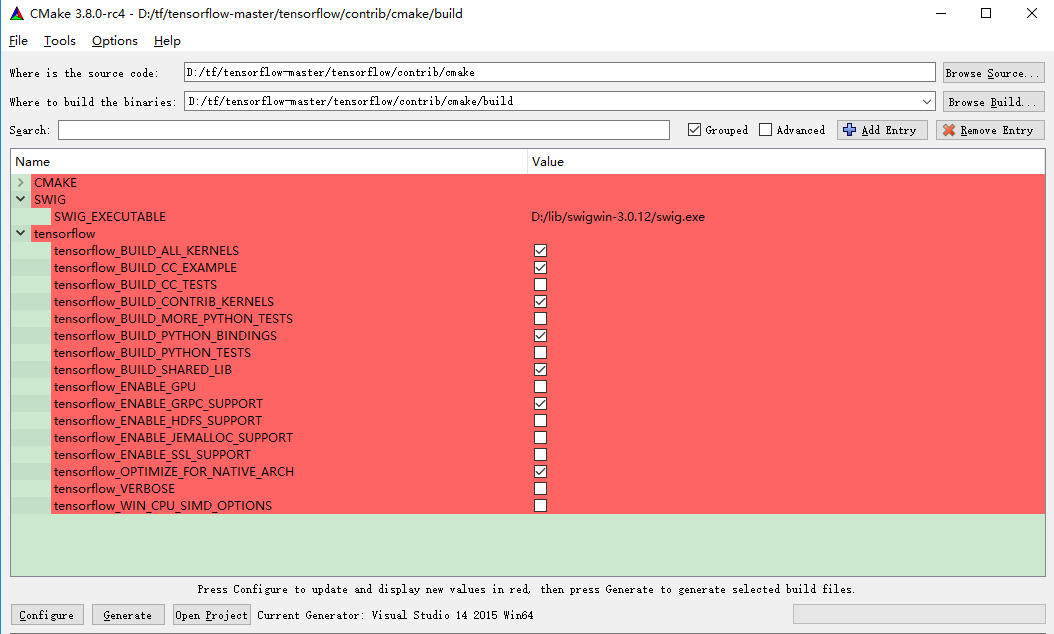Click Browse Build button
The width and height of the screenshot is (1054, 634).
point(993,102)
